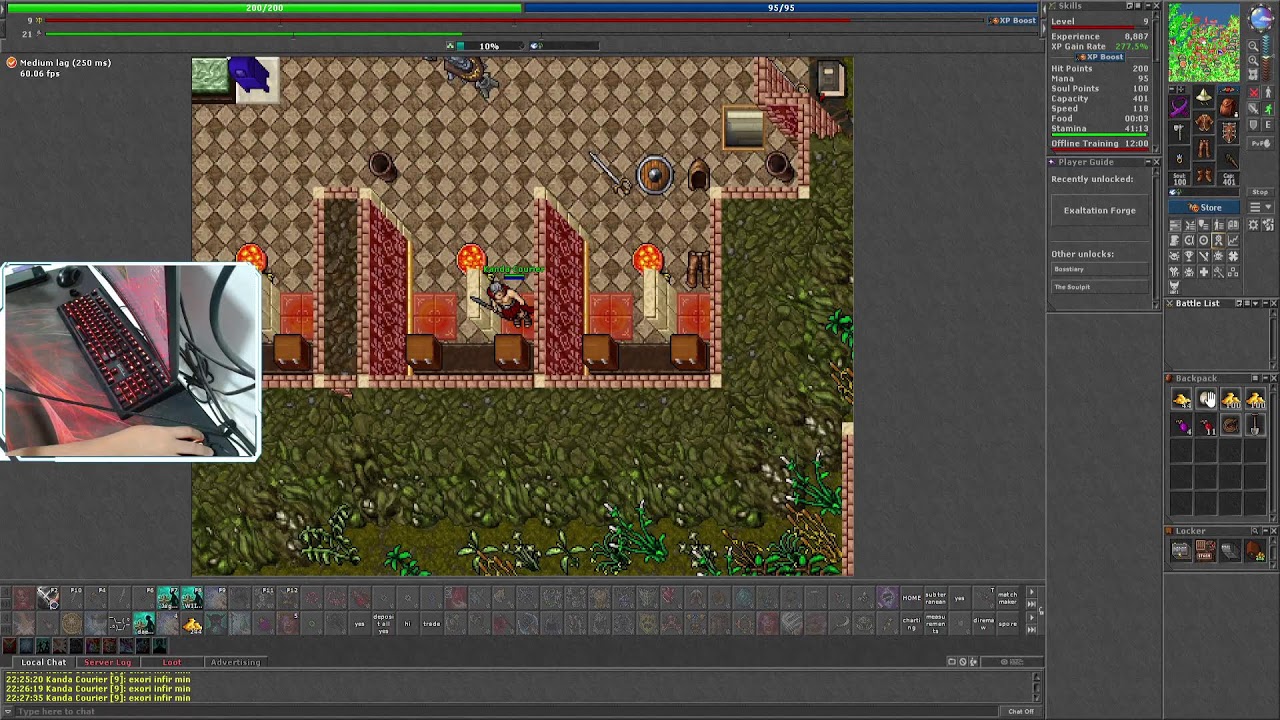Click the blue mana bar
This screenshot has width=1280, height=720.
[781, 8]
